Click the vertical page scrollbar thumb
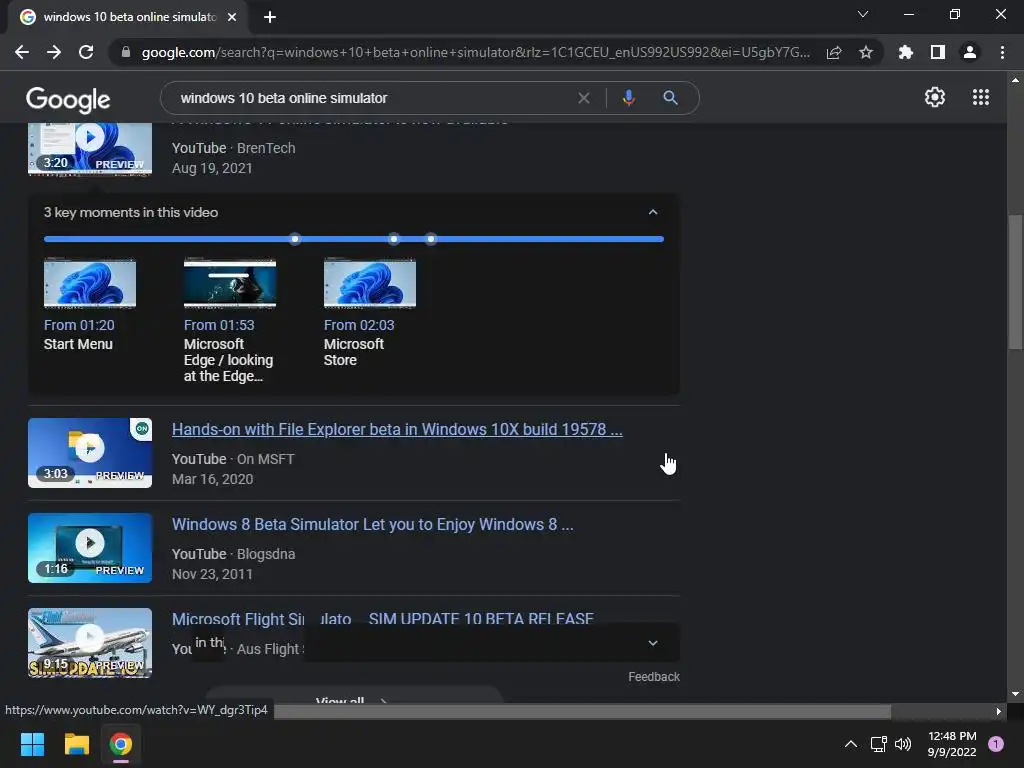Viewport: 1024px width, 768px height. [x=1015, y=283]
